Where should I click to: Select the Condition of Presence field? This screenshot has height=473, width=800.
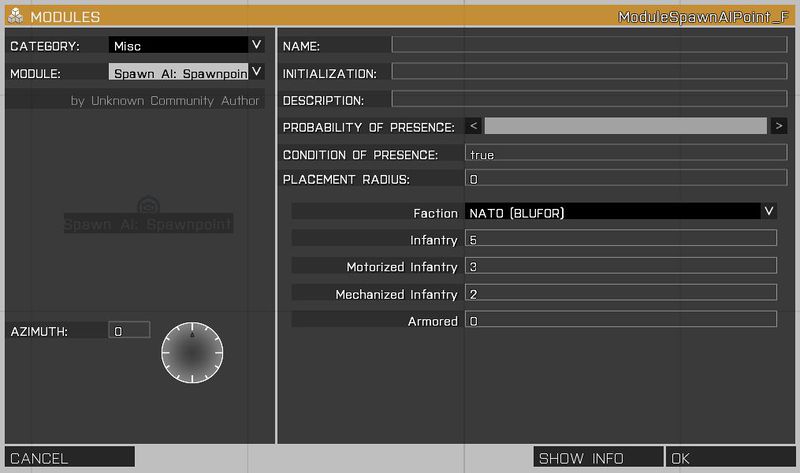tap(626, 154)
